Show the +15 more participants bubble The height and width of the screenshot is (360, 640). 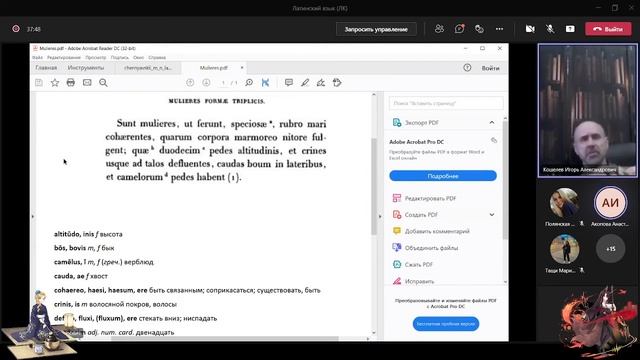[x=611, y=249]
